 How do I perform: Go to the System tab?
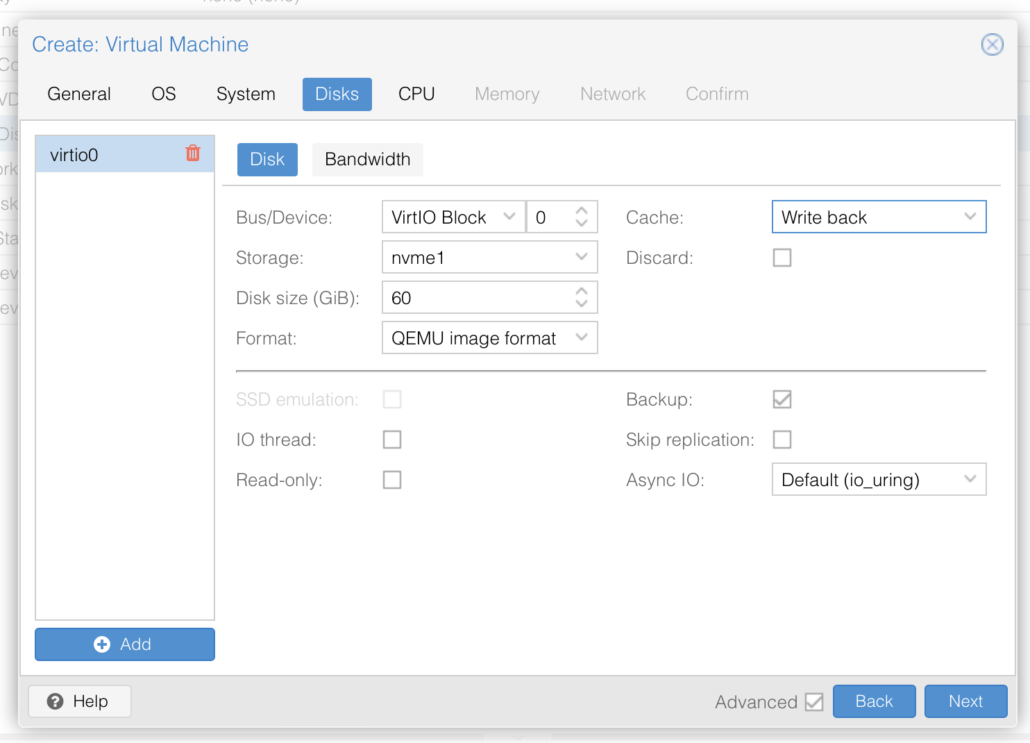(245, 94)
